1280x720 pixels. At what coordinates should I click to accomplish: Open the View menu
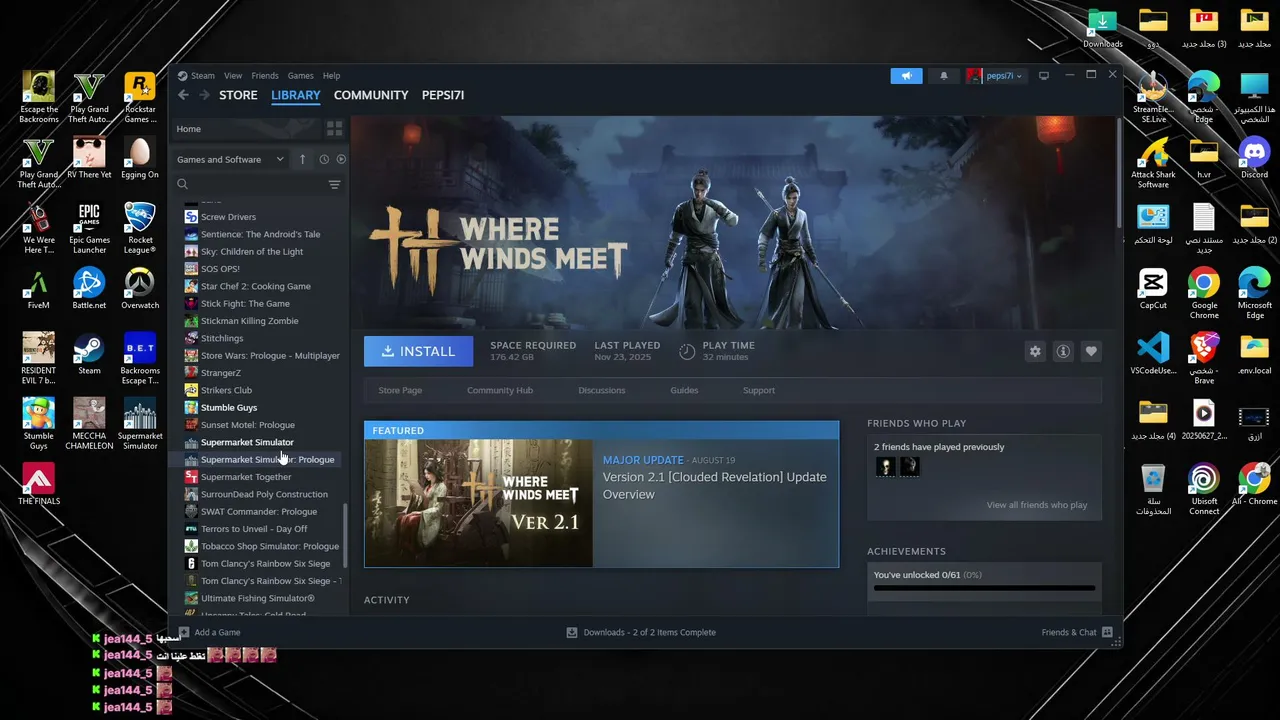[233, 76]
